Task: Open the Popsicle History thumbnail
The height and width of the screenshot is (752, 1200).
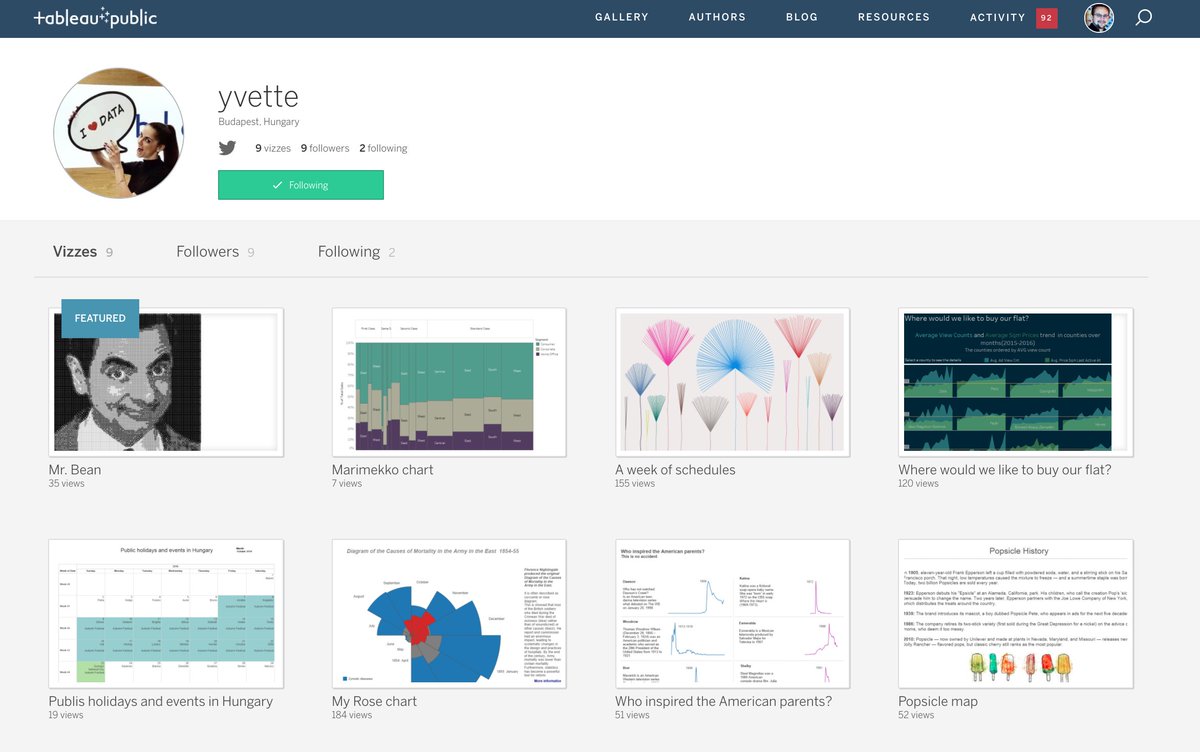Action: [1016, 614]
